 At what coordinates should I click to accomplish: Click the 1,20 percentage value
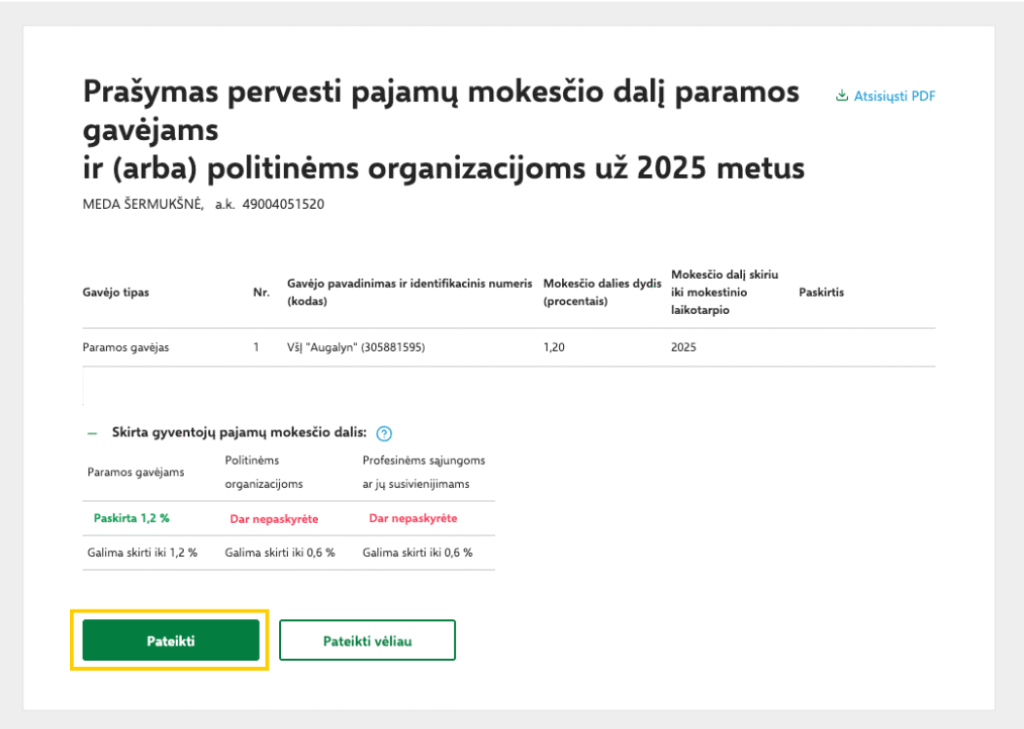tap(555, 348)
